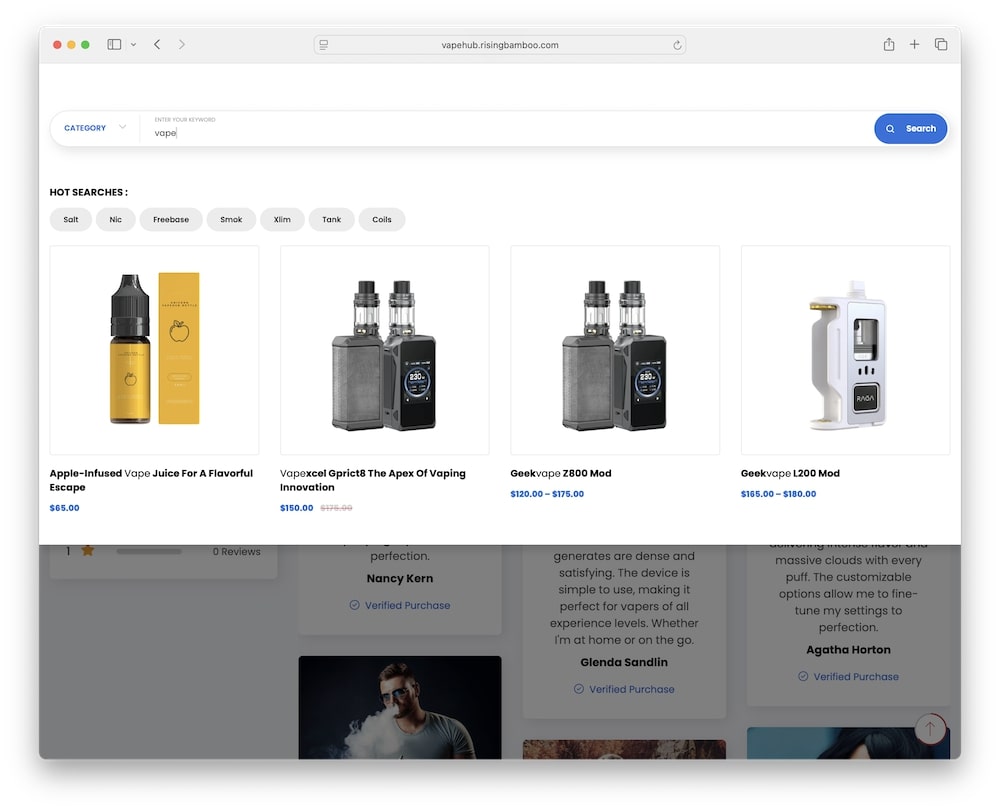Click Verified Purchase under Glenda Sandlin

click(624, 689)
